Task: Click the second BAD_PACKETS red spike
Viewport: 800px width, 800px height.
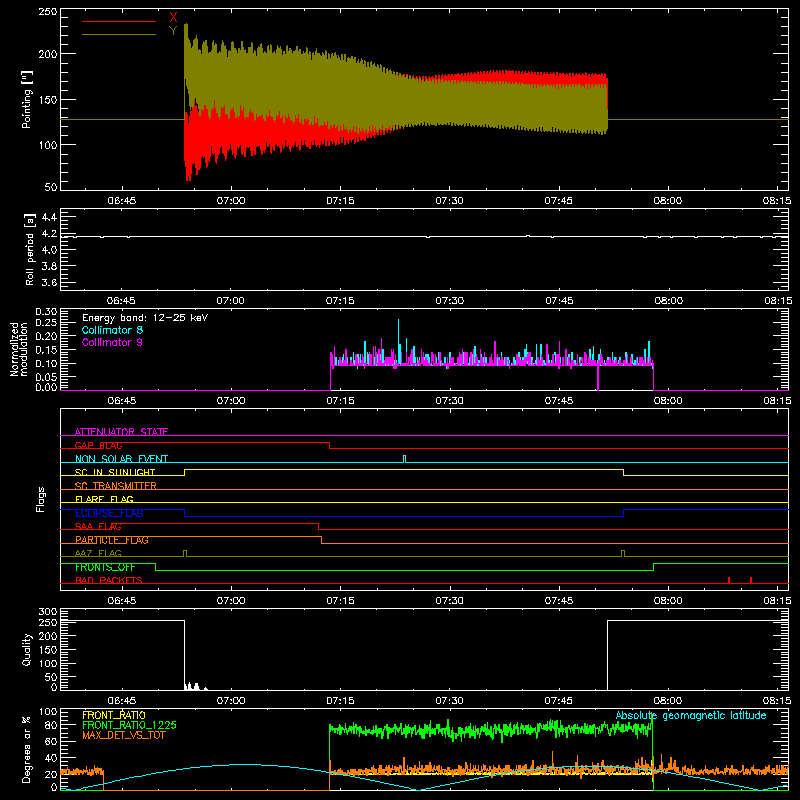Action: point(751,580)
